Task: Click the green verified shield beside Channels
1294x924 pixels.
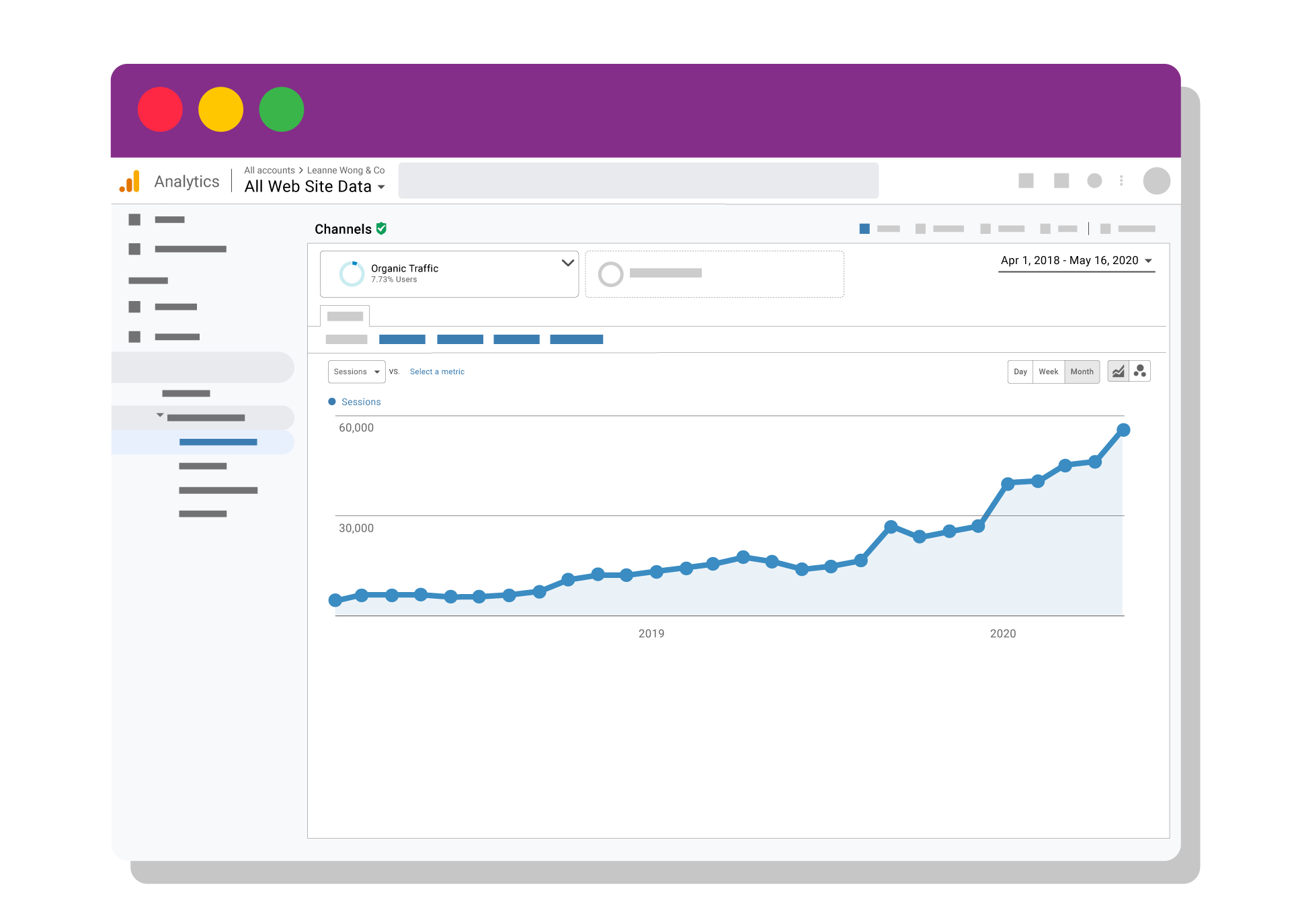Action: (381, 228)
